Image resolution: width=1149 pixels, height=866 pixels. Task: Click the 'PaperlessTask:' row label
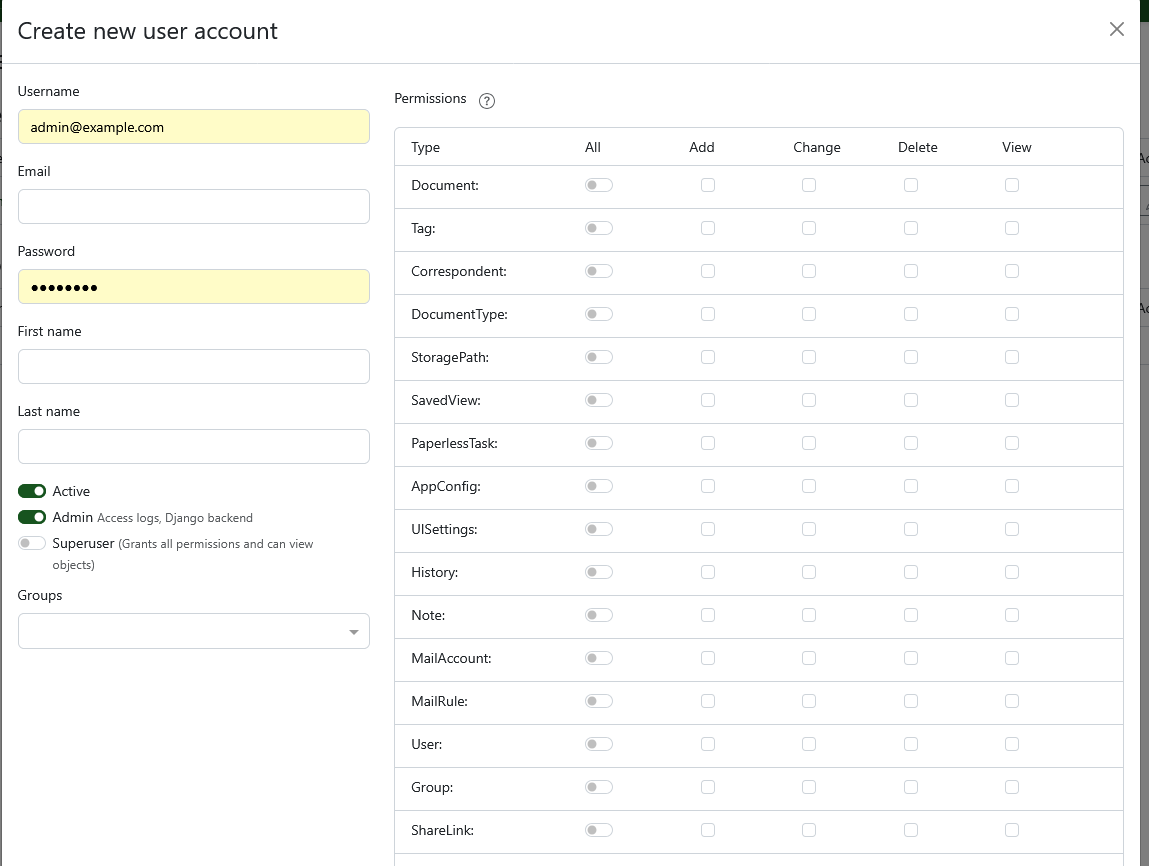tap(454, 443)
